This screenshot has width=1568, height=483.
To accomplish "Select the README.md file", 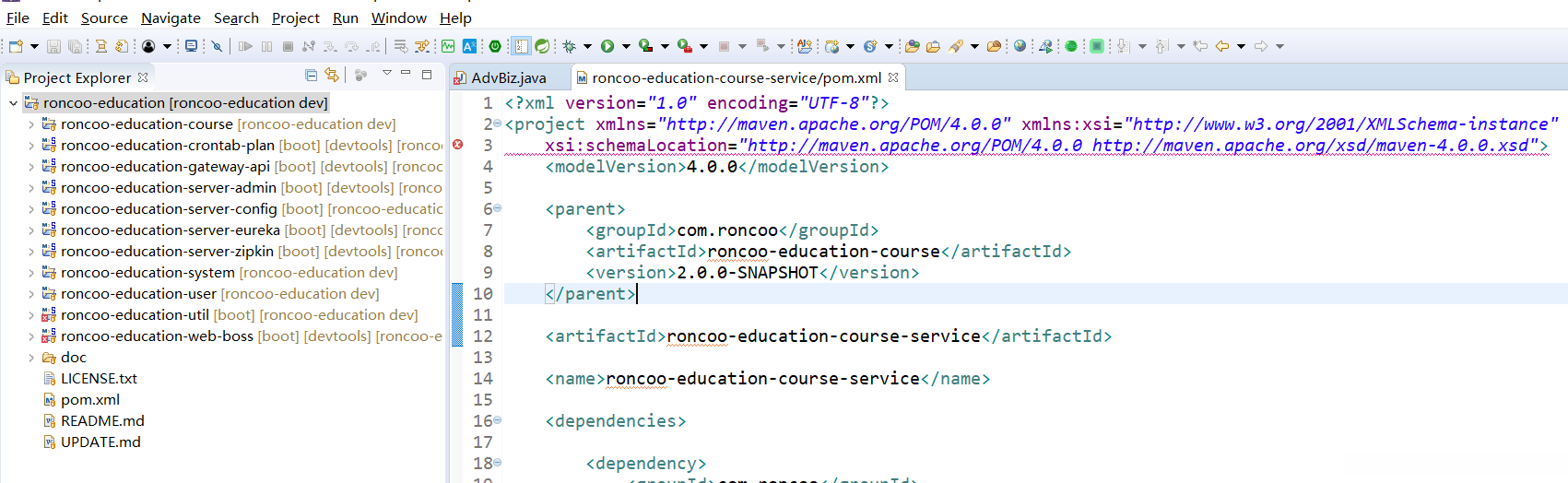I will (102, 421).
